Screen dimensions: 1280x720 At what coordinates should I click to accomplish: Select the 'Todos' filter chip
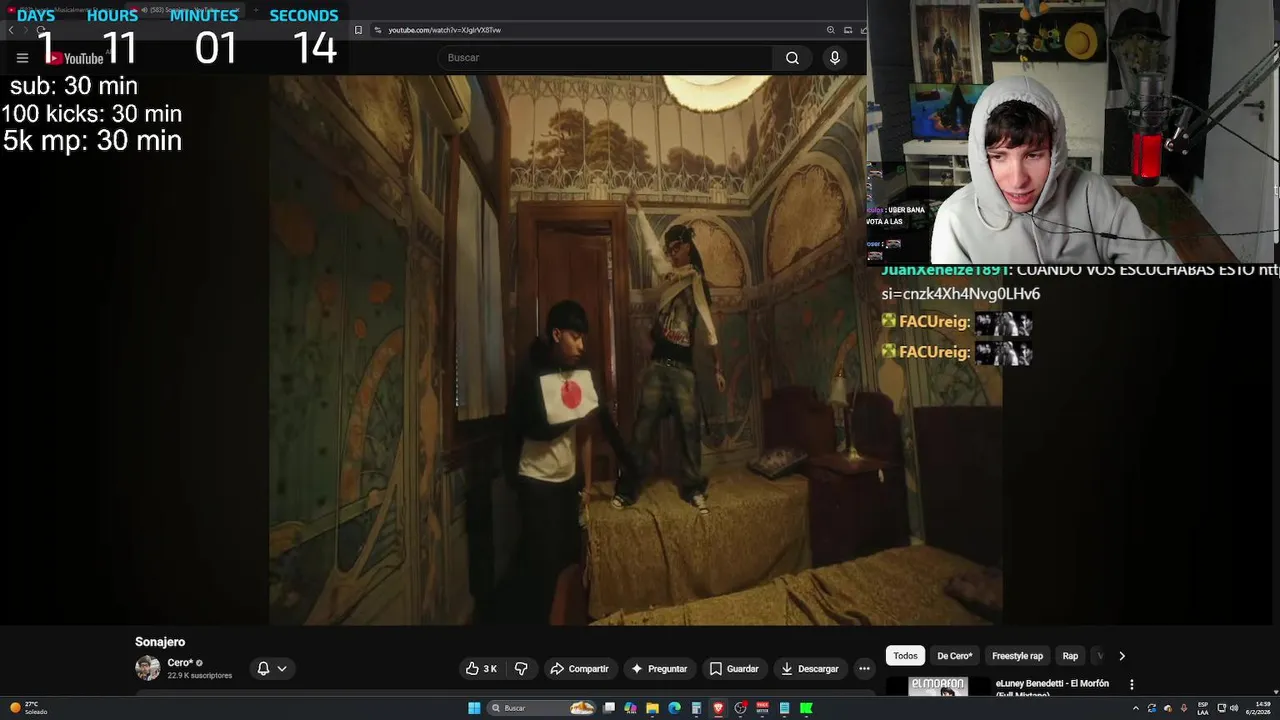tap(905, 656)
